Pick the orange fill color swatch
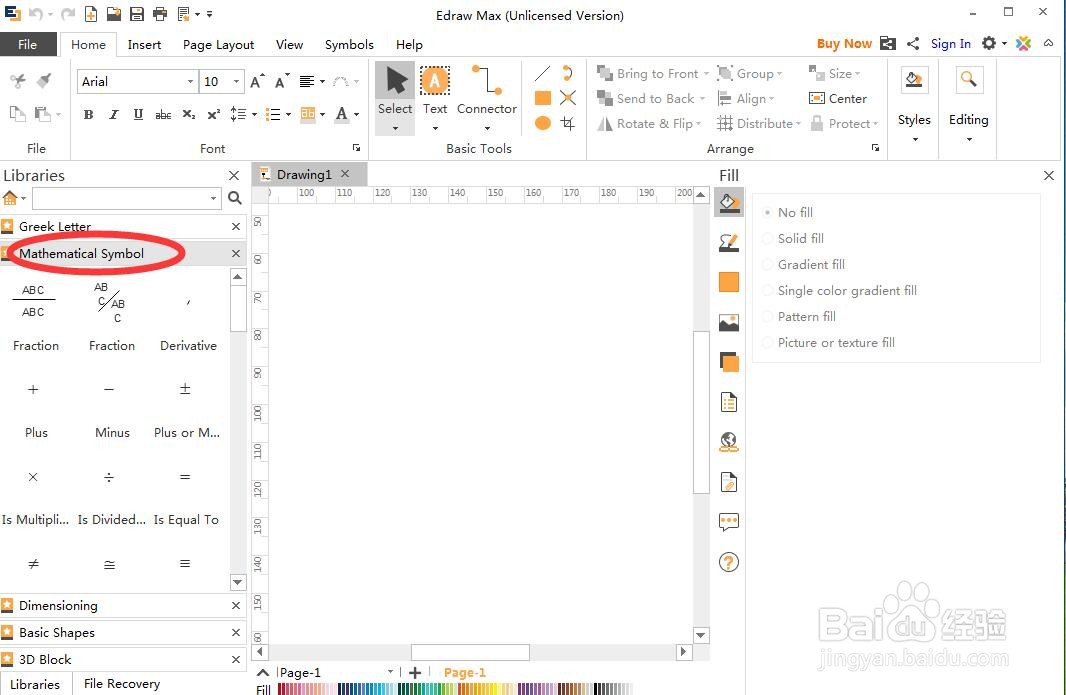1066x695 pixels. click(729, 282)
